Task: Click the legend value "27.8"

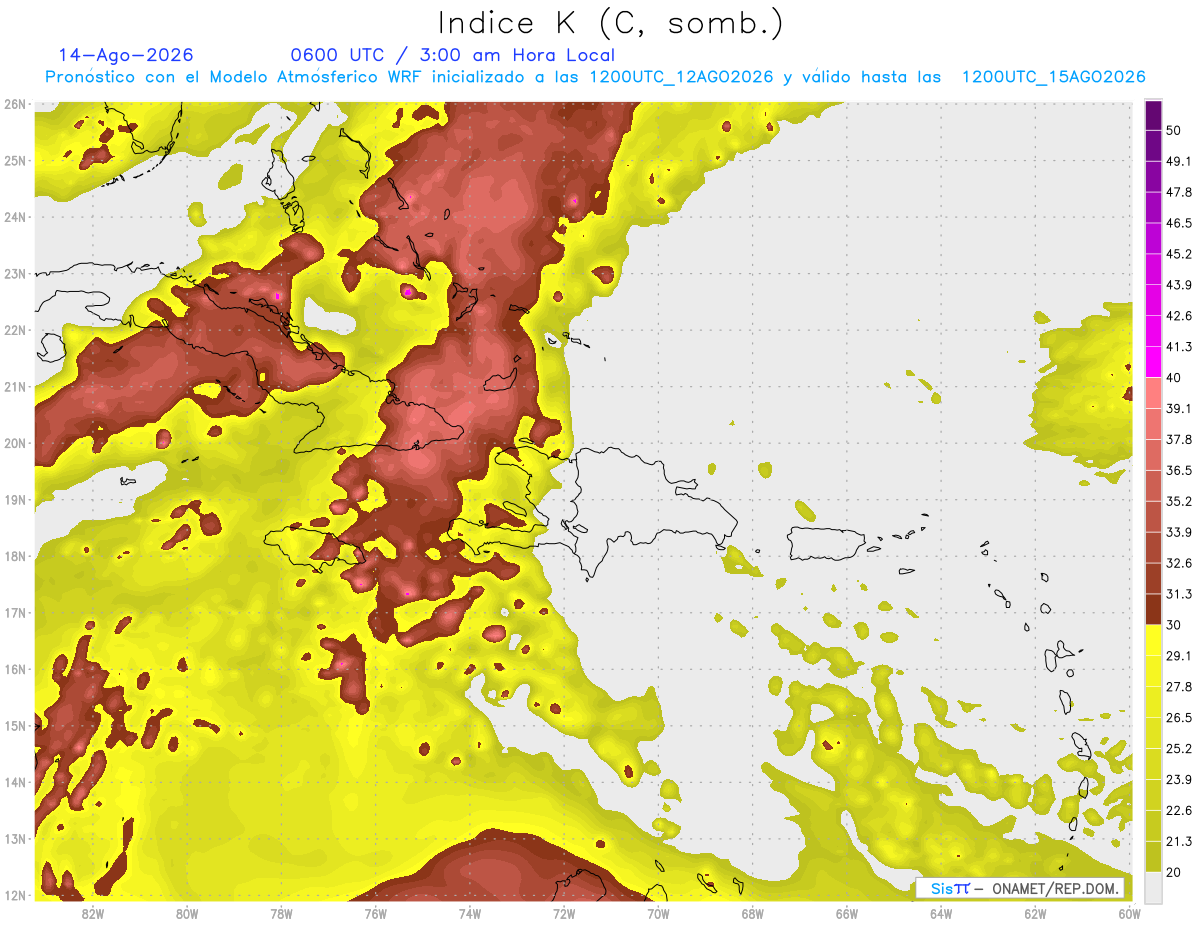Action: click(1179, 686)
